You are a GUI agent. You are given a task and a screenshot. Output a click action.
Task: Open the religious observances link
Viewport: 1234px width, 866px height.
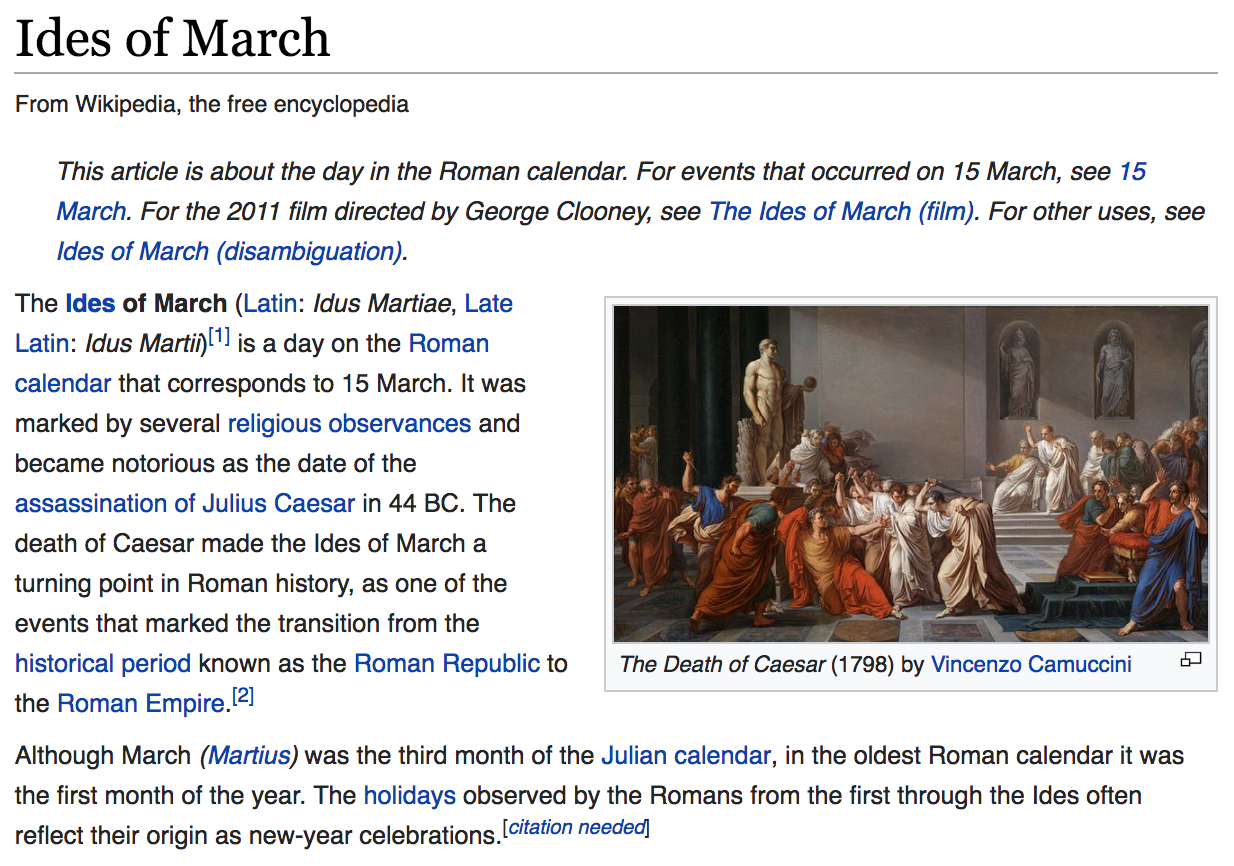349,423
